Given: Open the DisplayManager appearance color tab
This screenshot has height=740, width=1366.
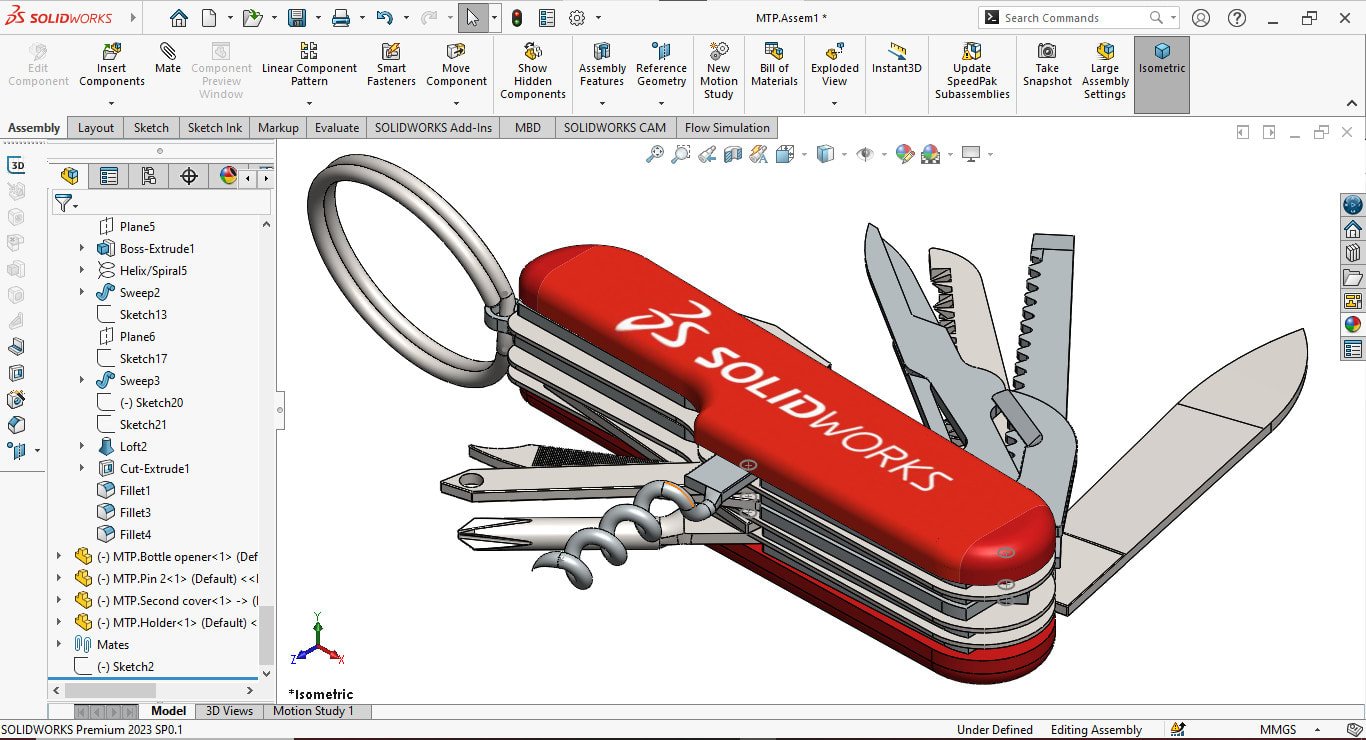Looking at the screenshot, I should tap(228, 177).
